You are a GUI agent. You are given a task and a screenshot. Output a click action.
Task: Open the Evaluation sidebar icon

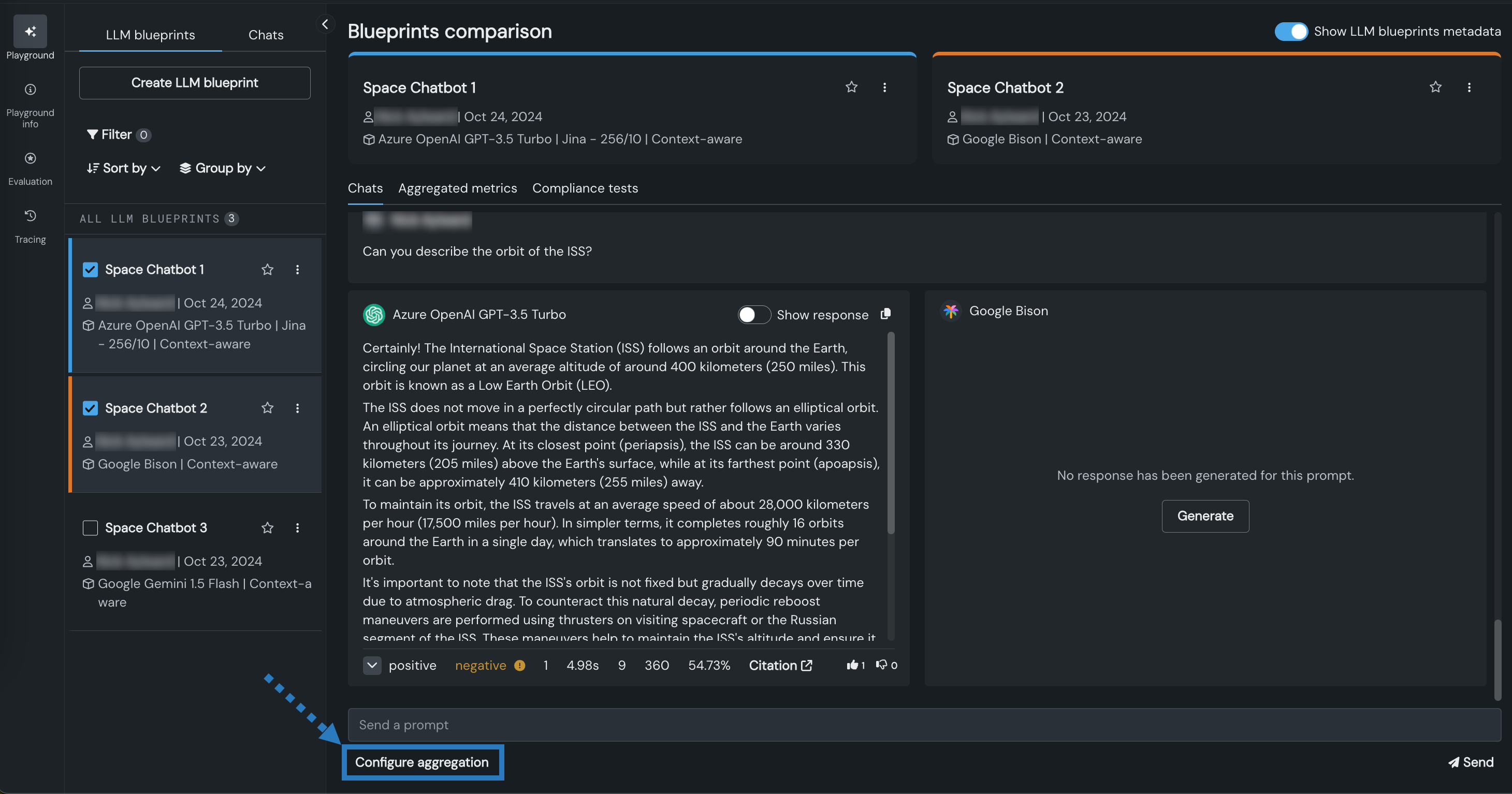pos(30,159)
